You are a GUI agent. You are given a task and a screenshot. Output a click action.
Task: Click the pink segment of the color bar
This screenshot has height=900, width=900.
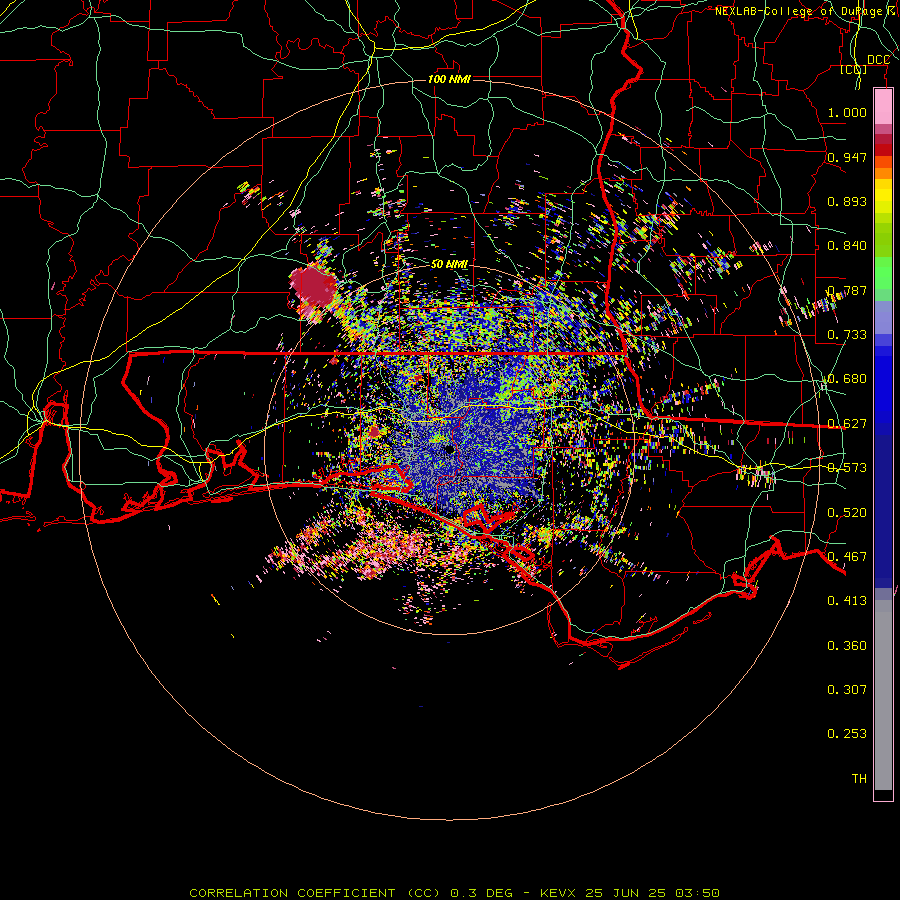[883, 107]
